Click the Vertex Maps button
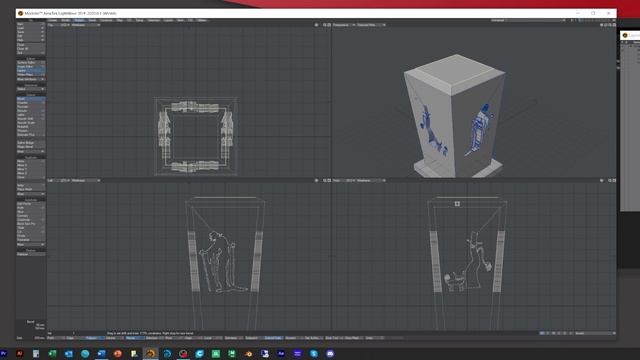 tap(31, 75)
